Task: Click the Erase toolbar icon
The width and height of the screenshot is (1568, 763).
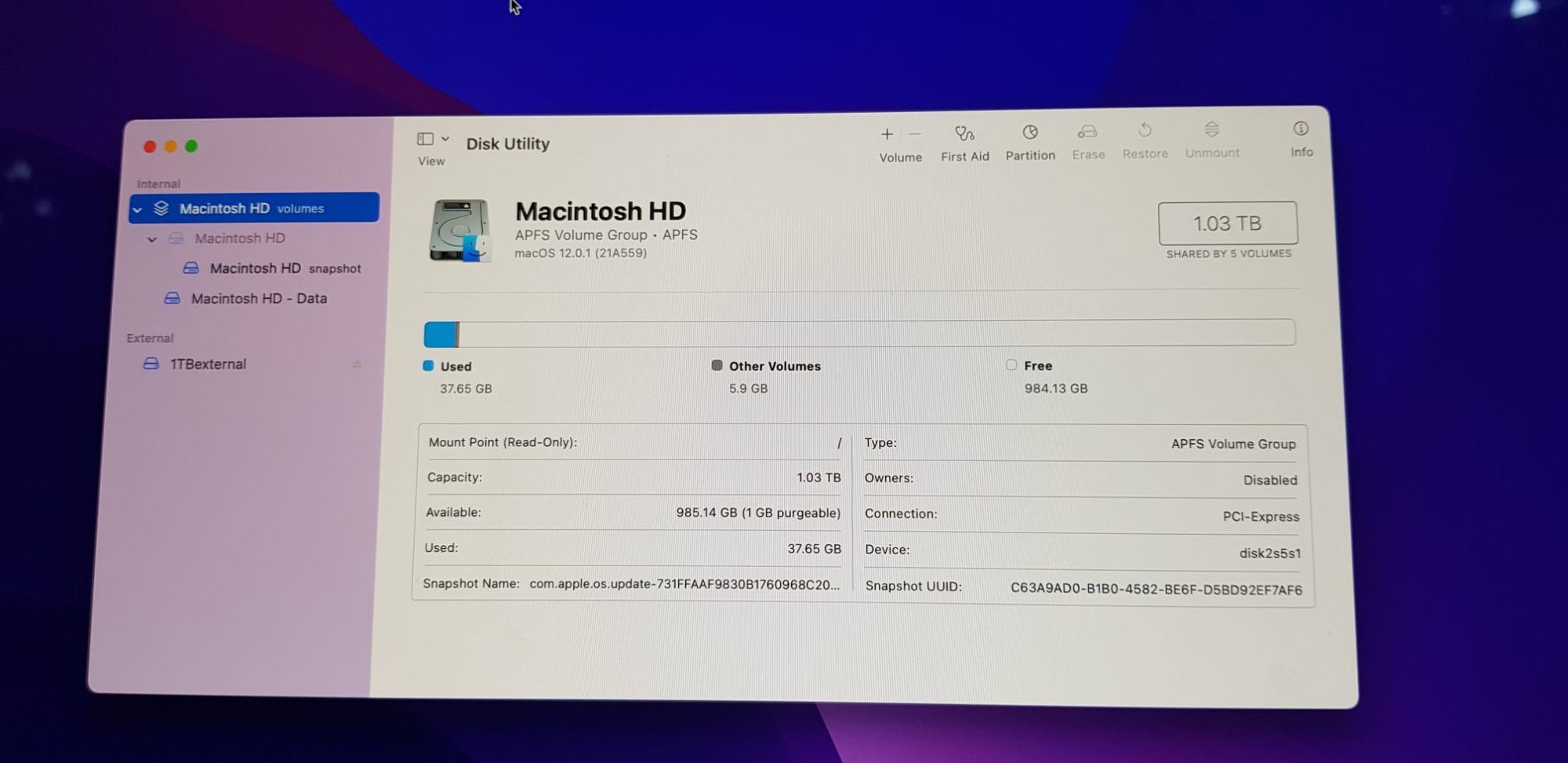Action: click(1087, 132)
